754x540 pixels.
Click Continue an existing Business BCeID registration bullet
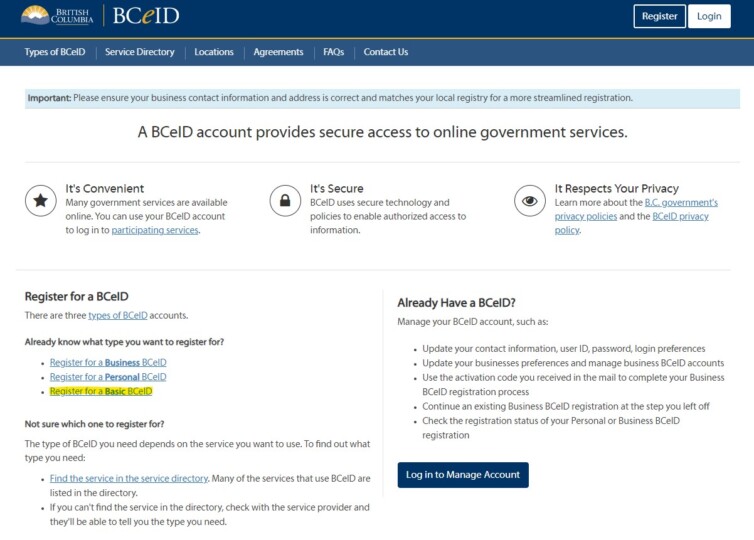pos(566,406)
